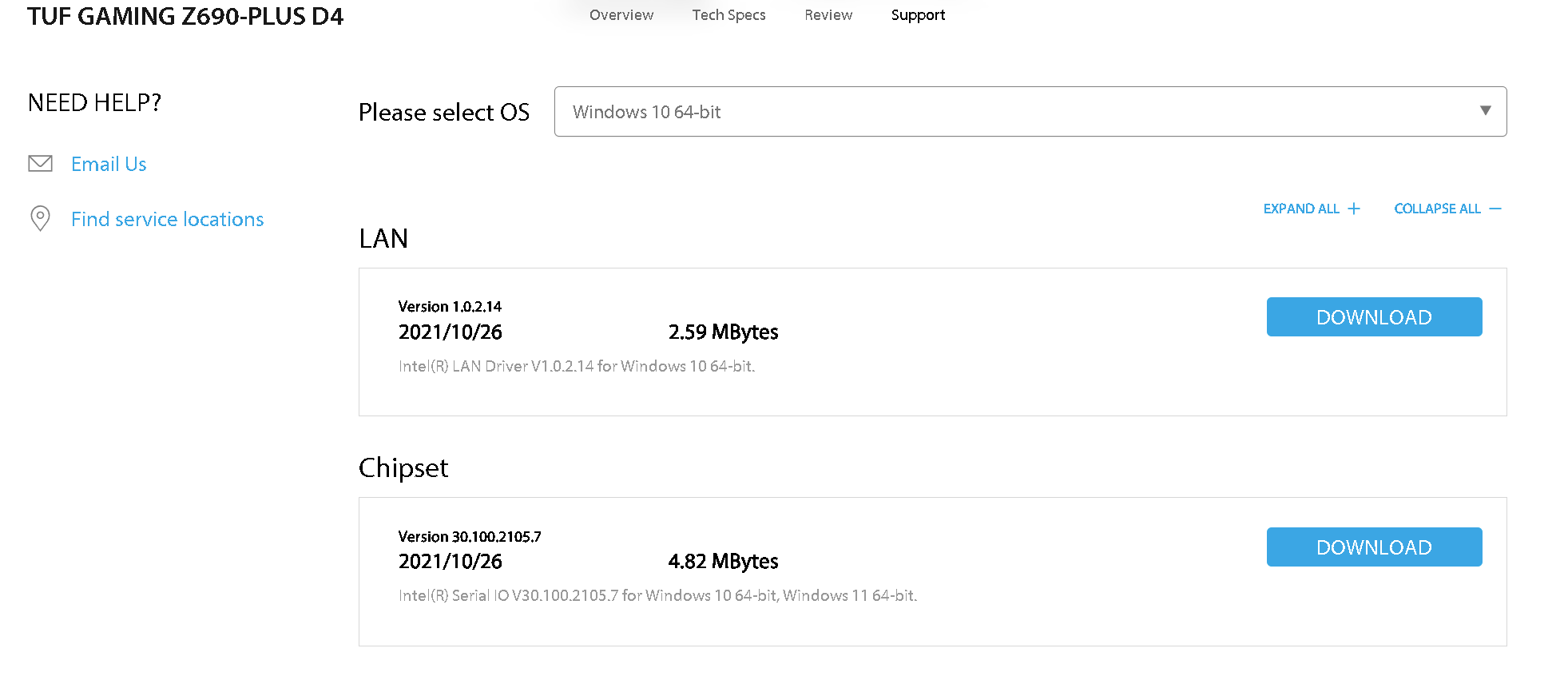The width and height of the screenshot is (1568, 676).
Task: Expand all driver sections
Action: [1301, 209]
